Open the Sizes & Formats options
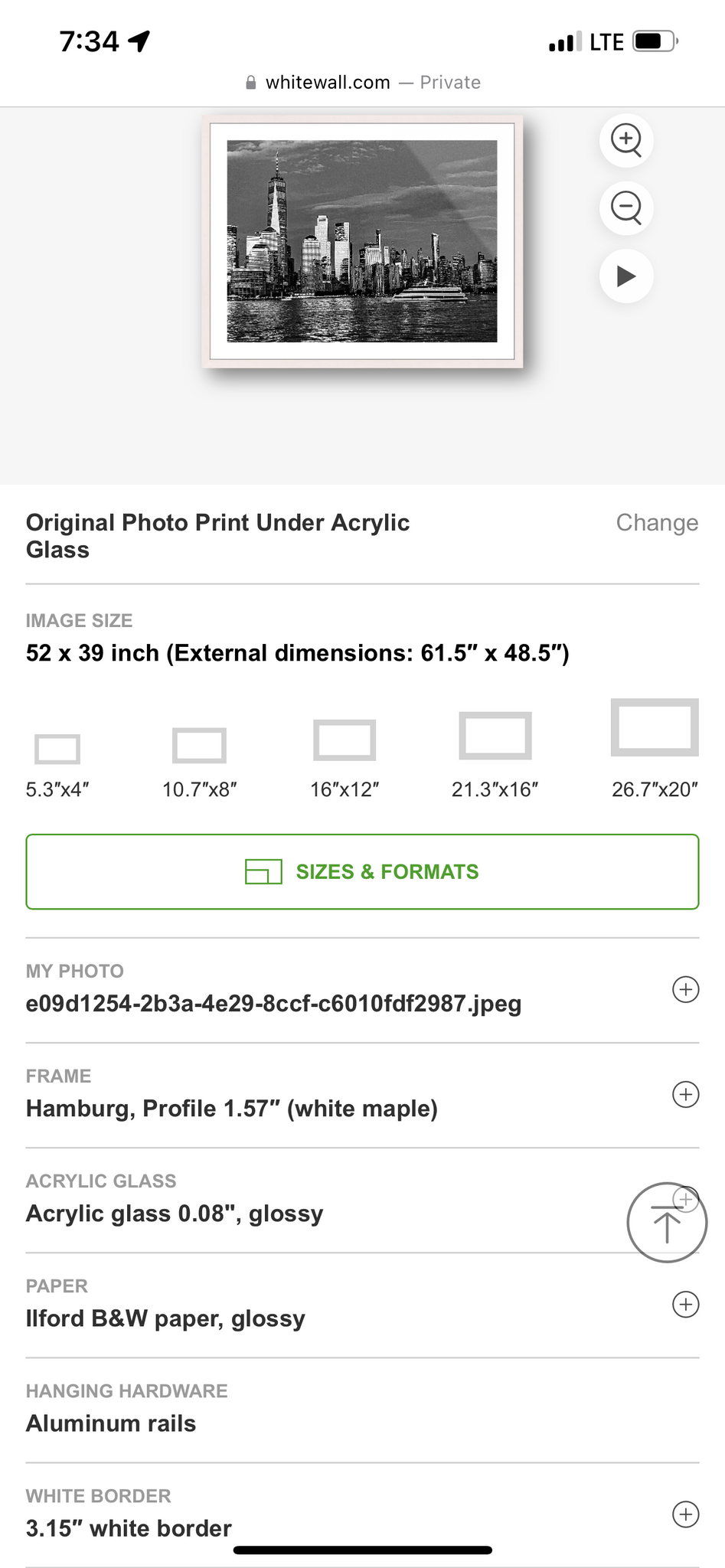The image size is (725, 1568). pos(362,872)
